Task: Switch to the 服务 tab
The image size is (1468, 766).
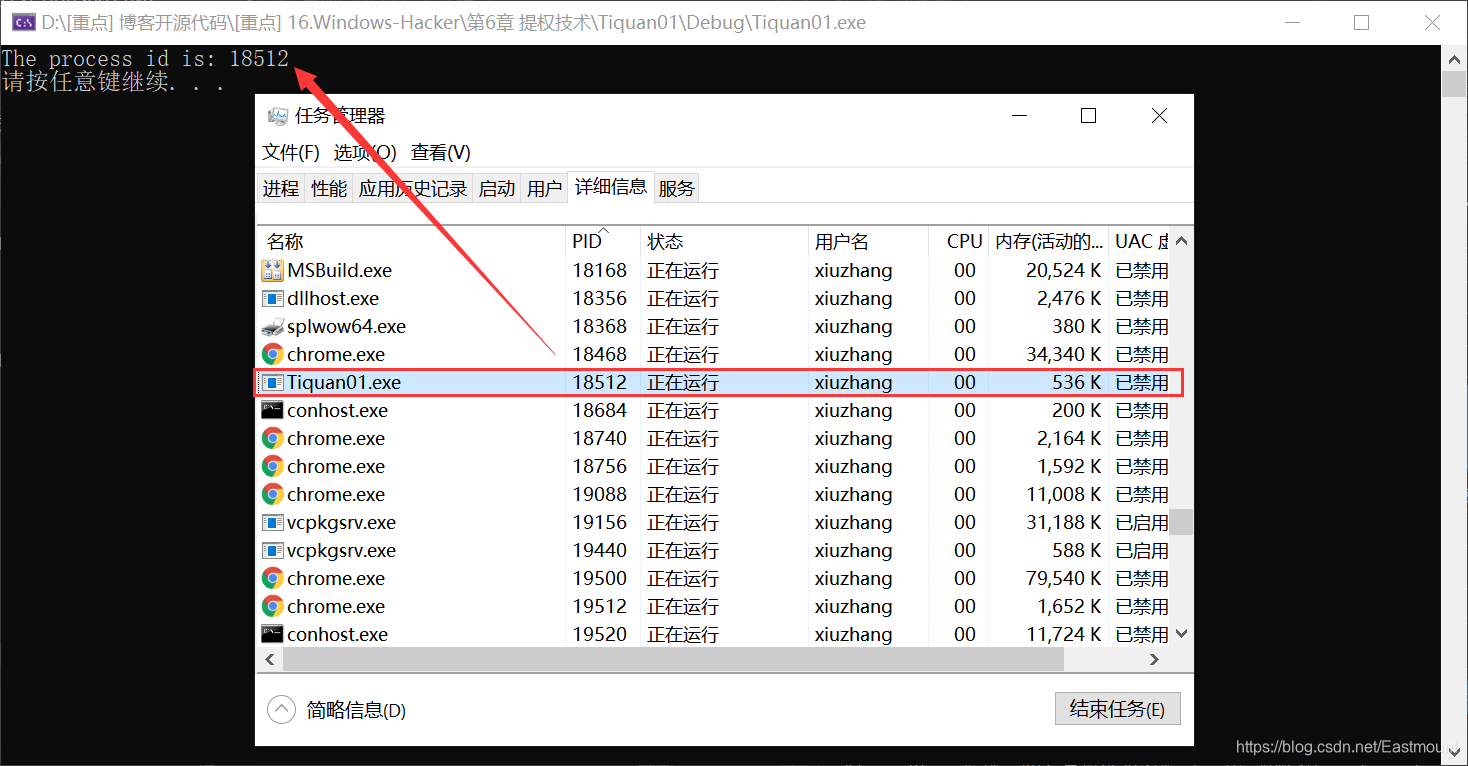Action: pyautogui.click(x=676, y=188)
